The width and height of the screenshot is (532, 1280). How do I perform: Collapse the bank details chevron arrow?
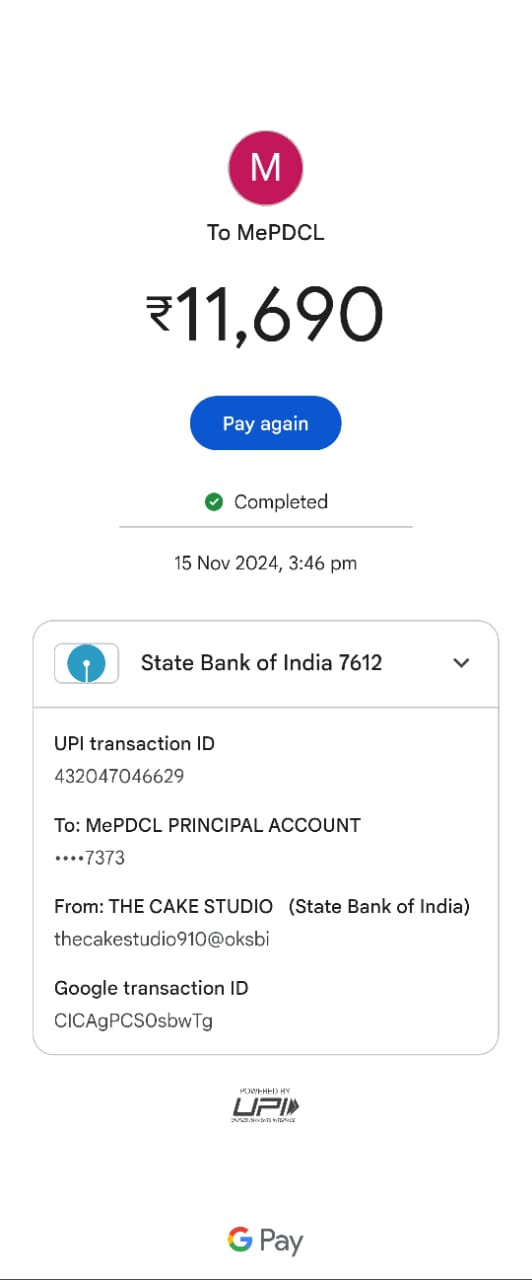(461, 663)
